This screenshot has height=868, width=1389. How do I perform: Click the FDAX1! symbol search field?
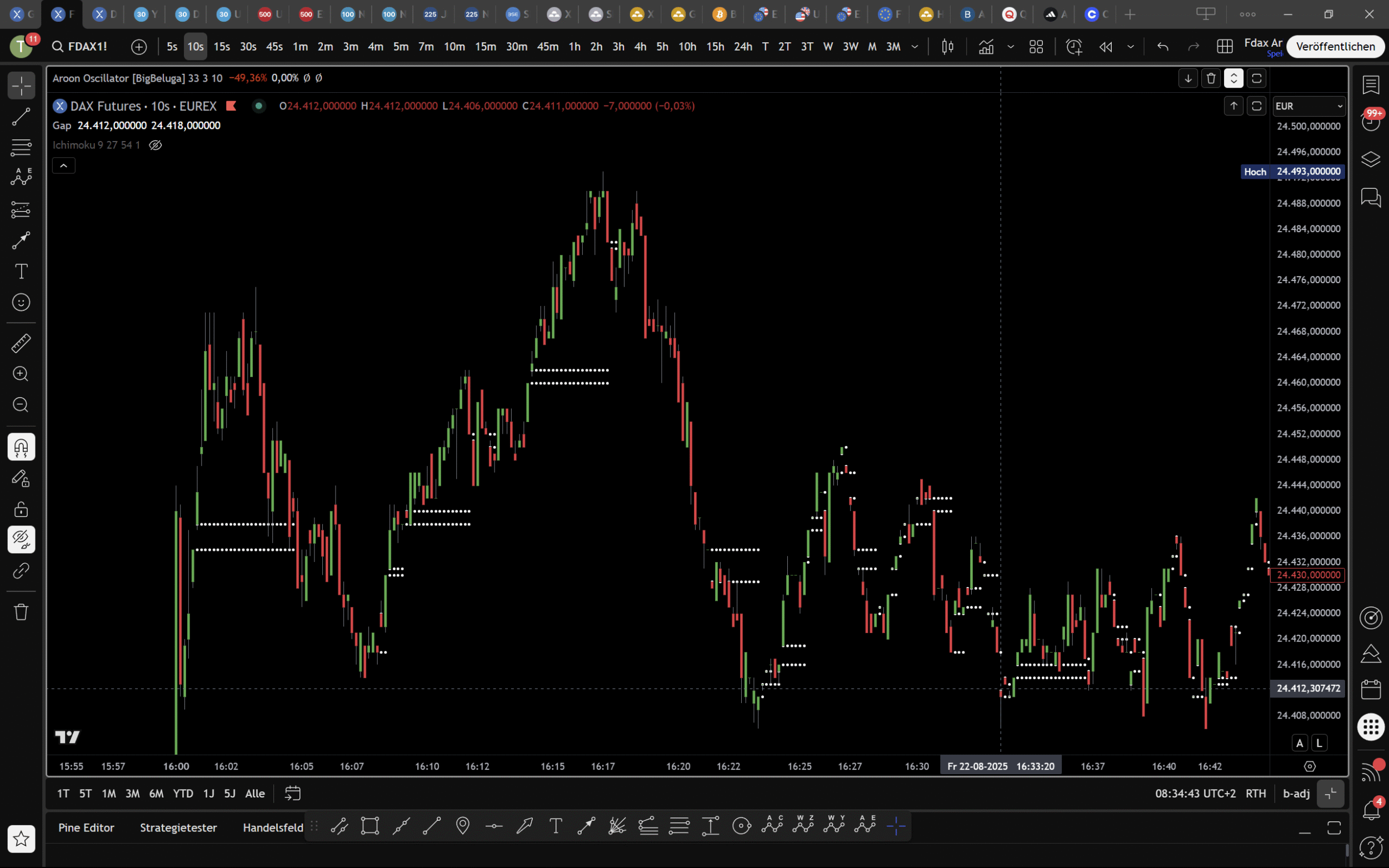87,47
